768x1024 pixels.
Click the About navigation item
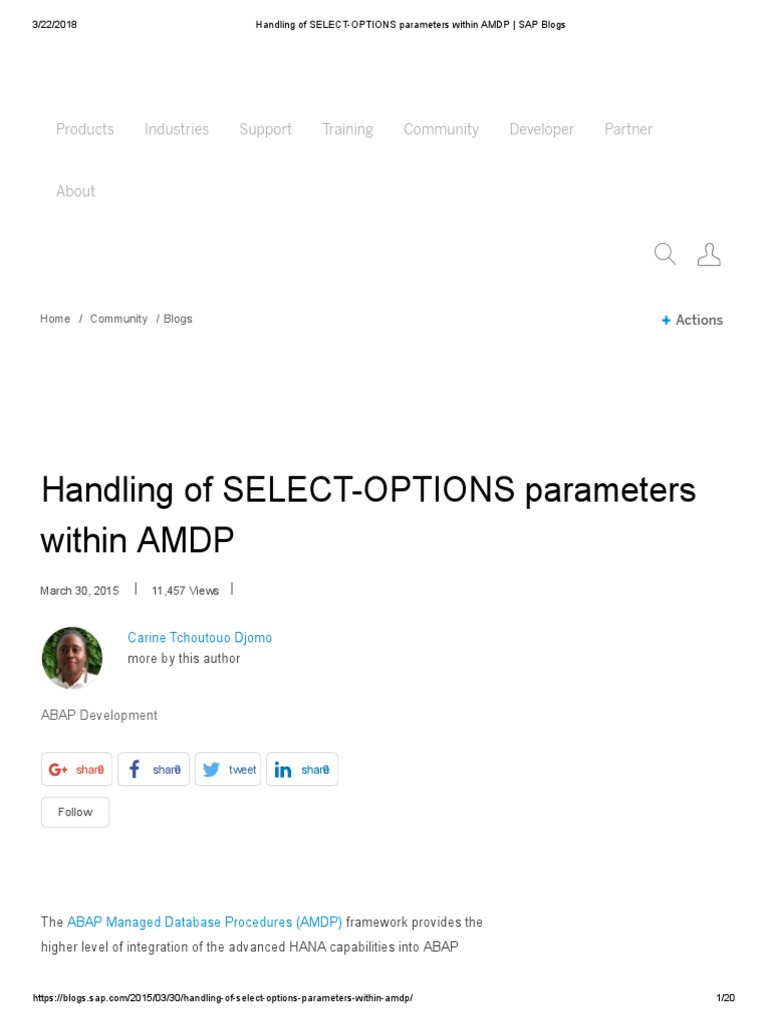(x=76, y=191)
